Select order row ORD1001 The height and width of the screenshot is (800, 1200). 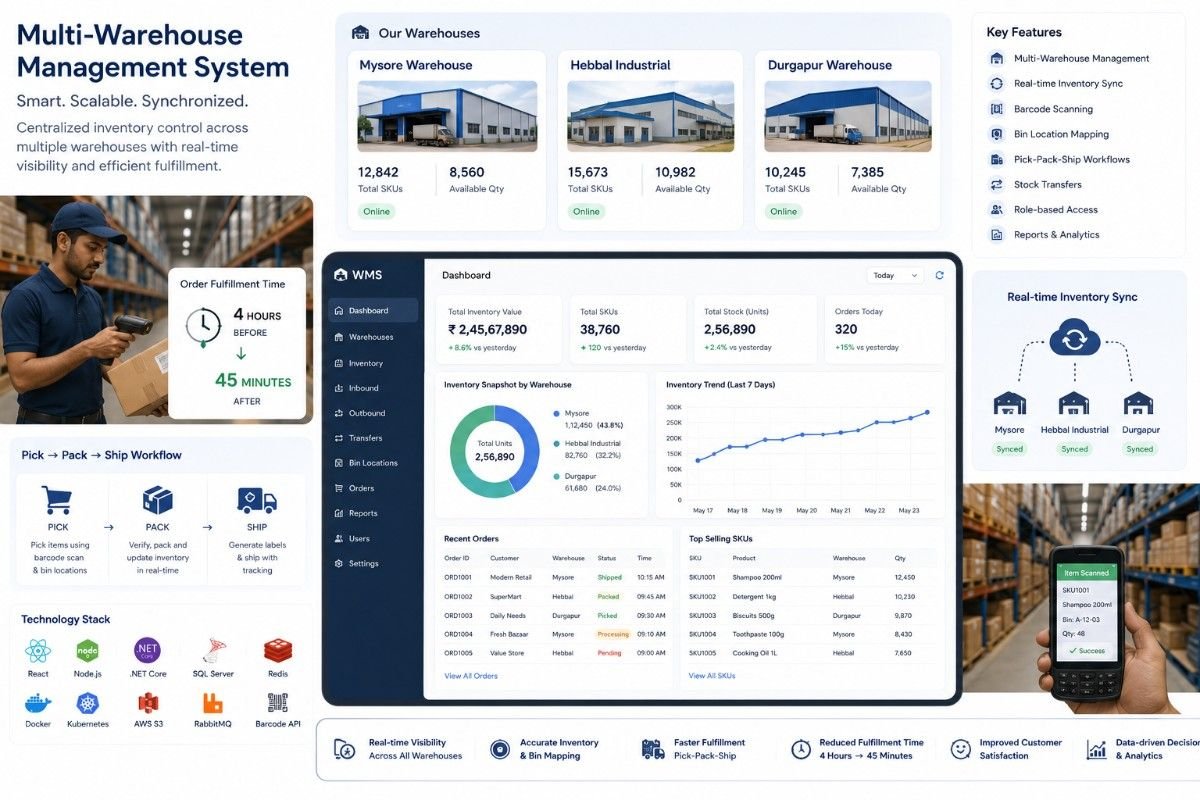tap(555, 577)
